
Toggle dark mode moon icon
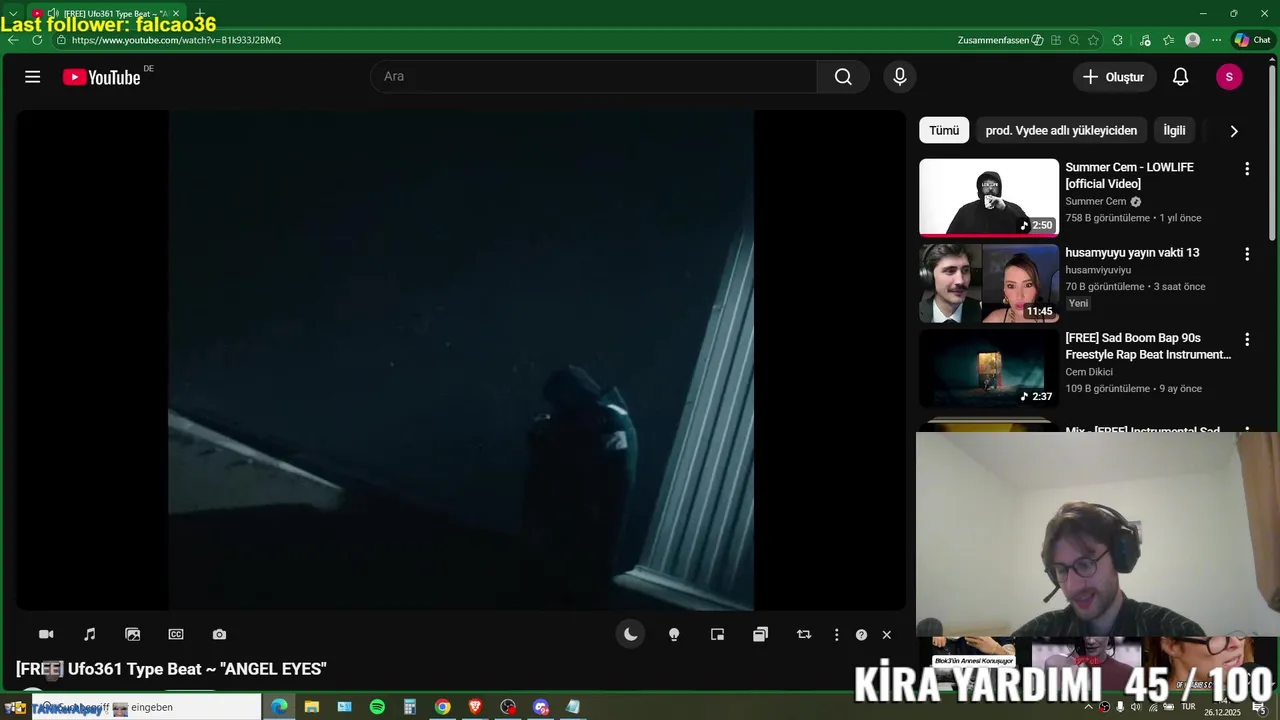tap(630, 634)
